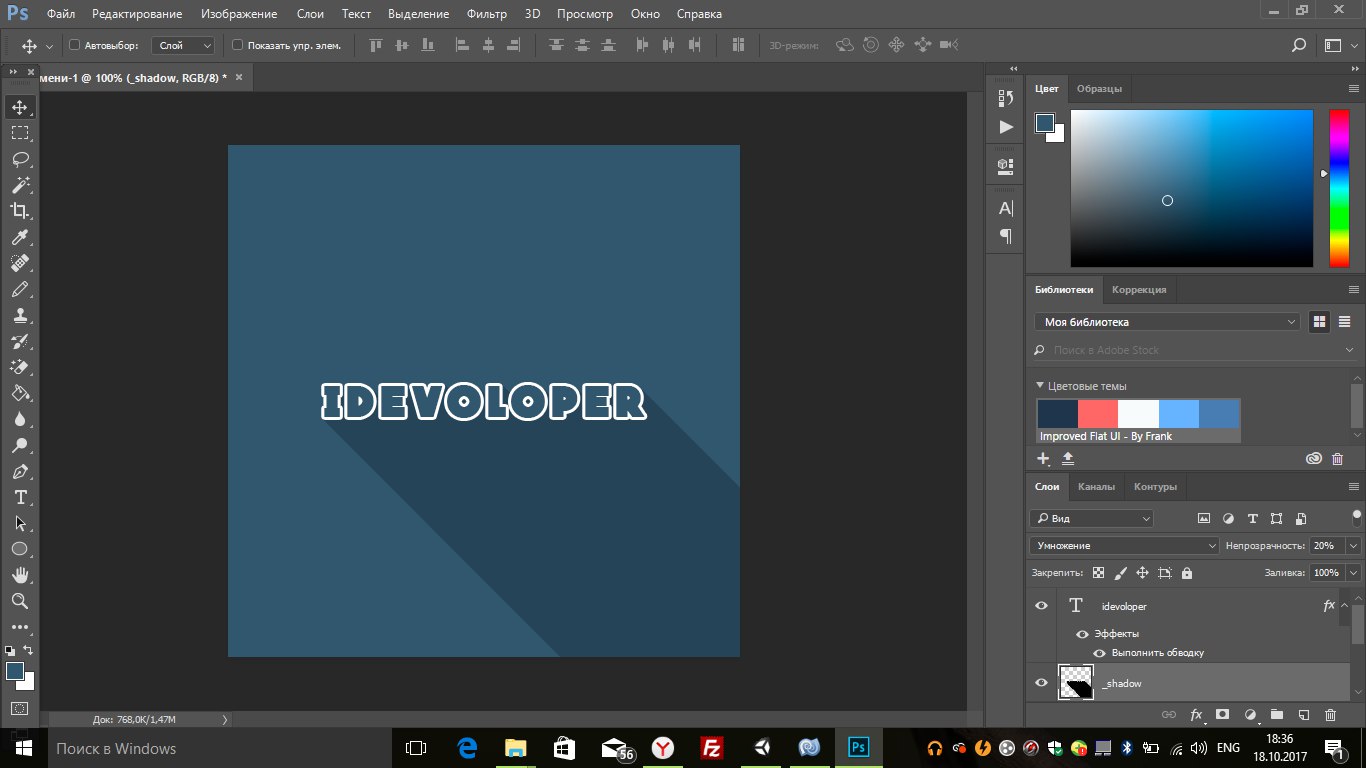This screenshot has height=768, width=1366.
Task: Open the Фильтр menu
Action: pyautogui.click(x=487, y=14)
